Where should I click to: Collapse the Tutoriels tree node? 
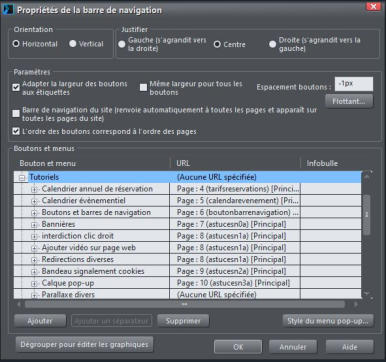click(x=22, y=178)
